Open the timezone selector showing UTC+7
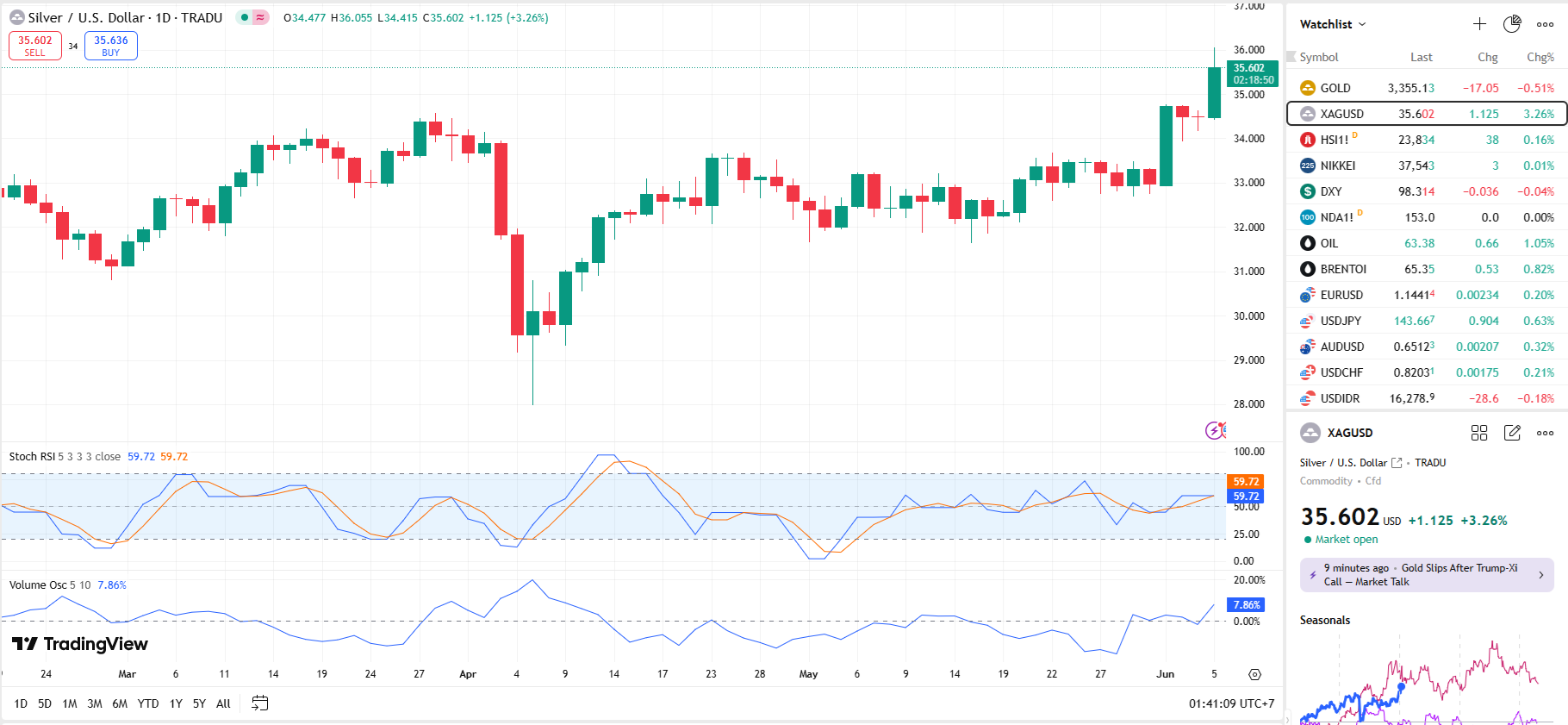1568x725 pixels. point(1231,703)
